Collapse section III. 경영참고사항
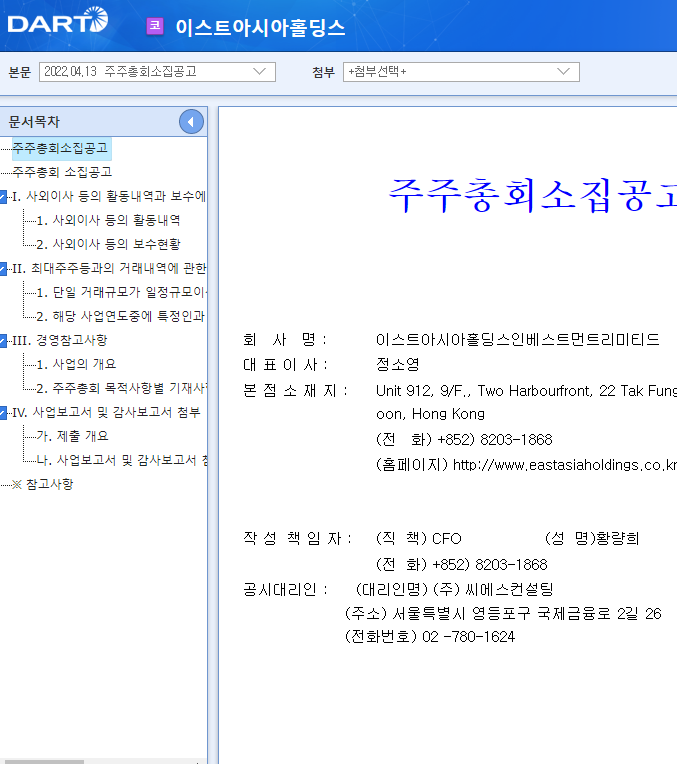Viewport: 677px width, 764px height. click(3, 341)
